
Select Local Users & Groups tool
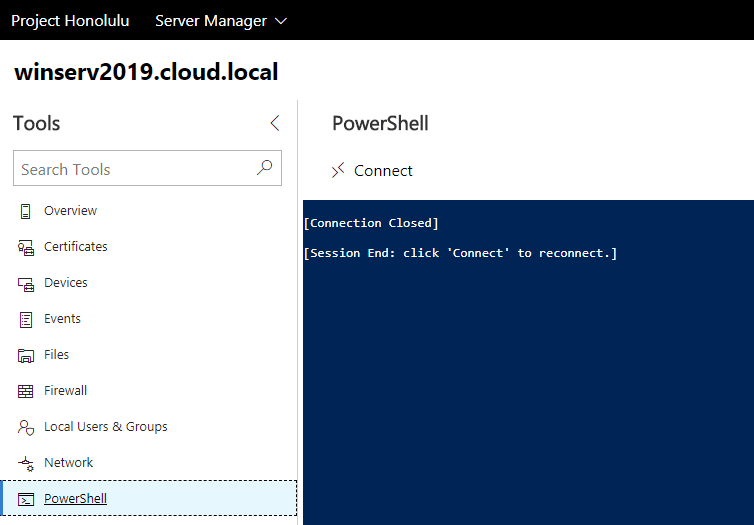coord(105,427)
